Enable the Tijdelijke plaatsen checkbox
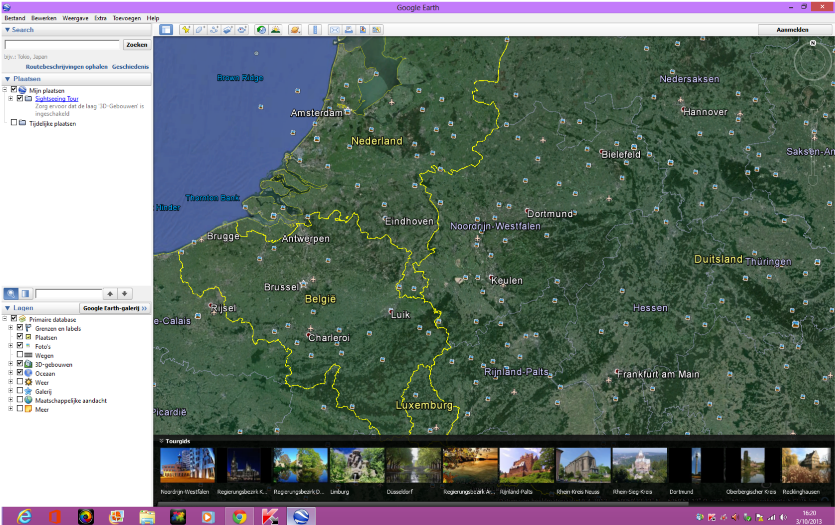 [14, 122]
